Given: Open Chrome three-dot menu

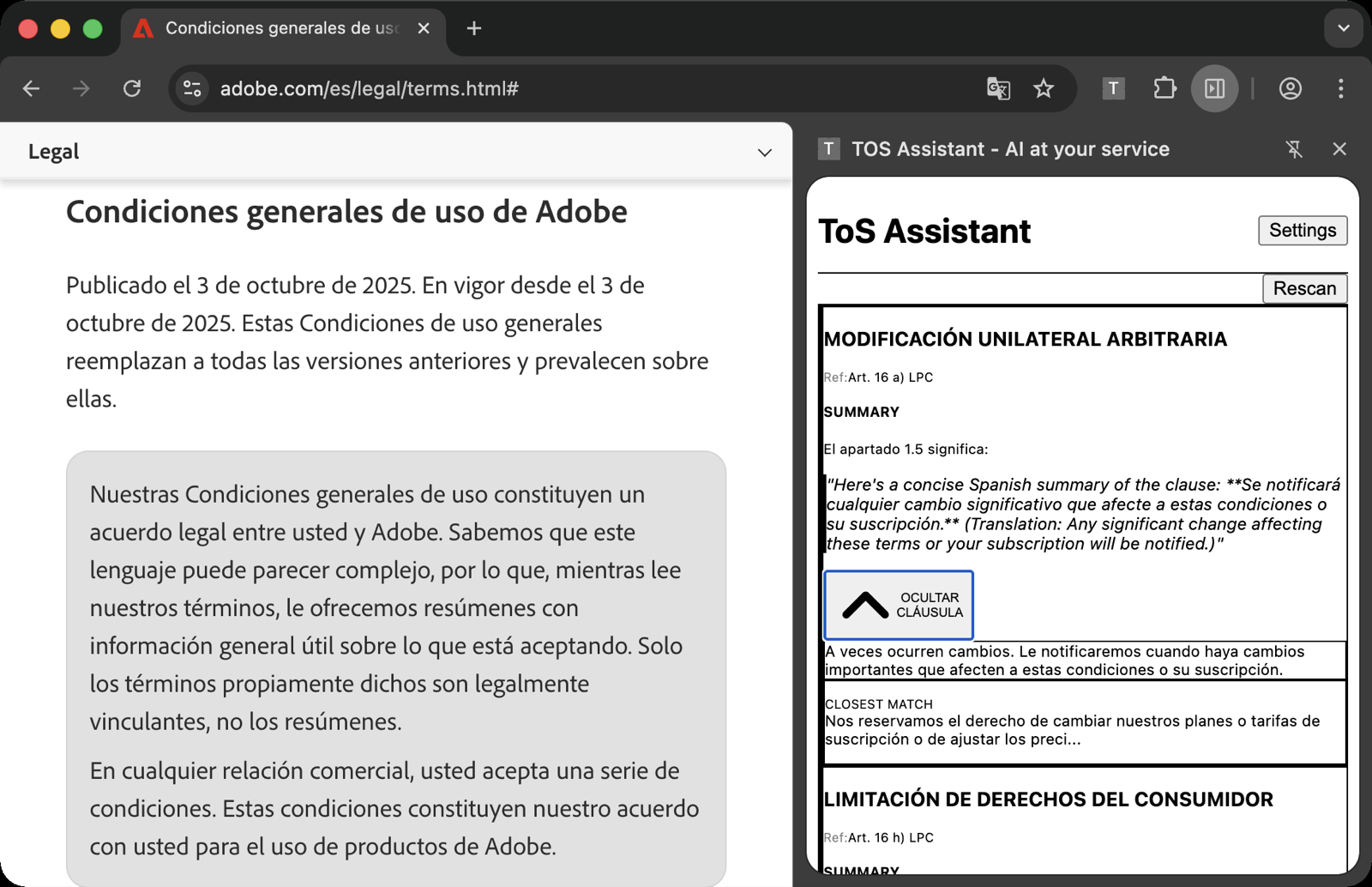Looking at the screenshot, I should pyautogui.click(x=1341, y=88).
